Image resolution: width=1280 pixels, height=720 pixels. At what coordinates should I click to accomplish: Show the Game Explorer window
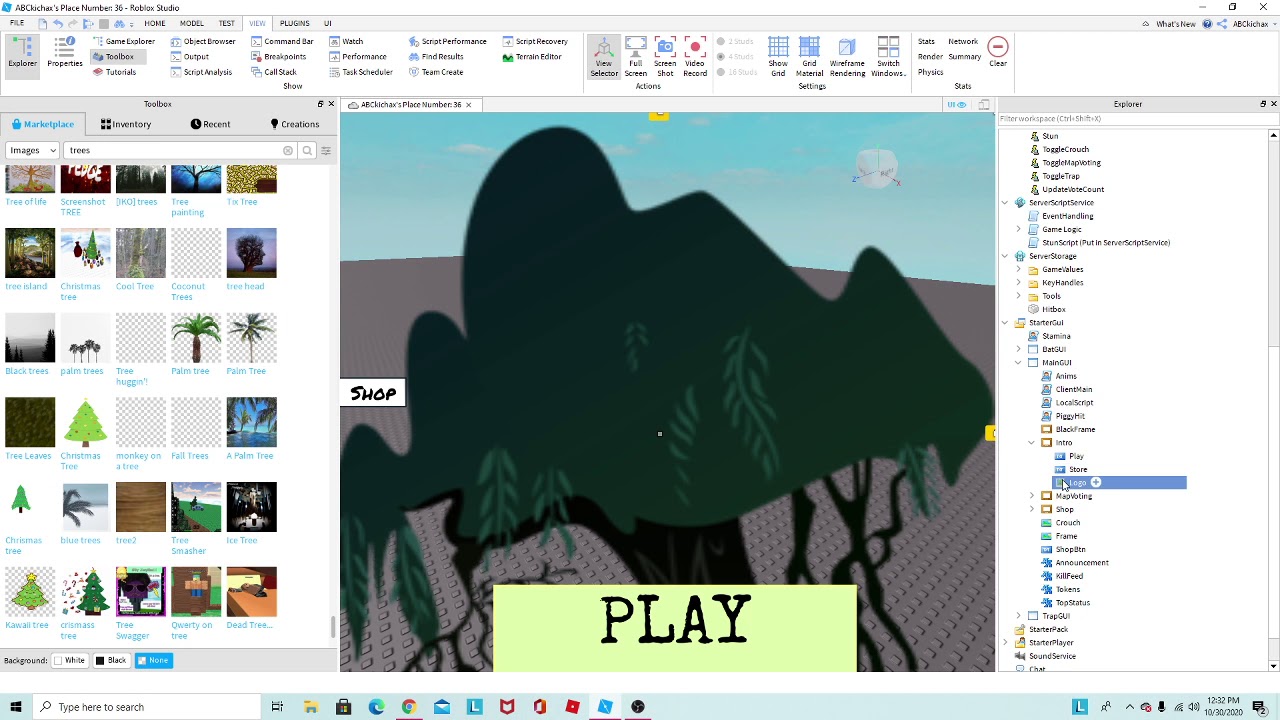[123, 41]
